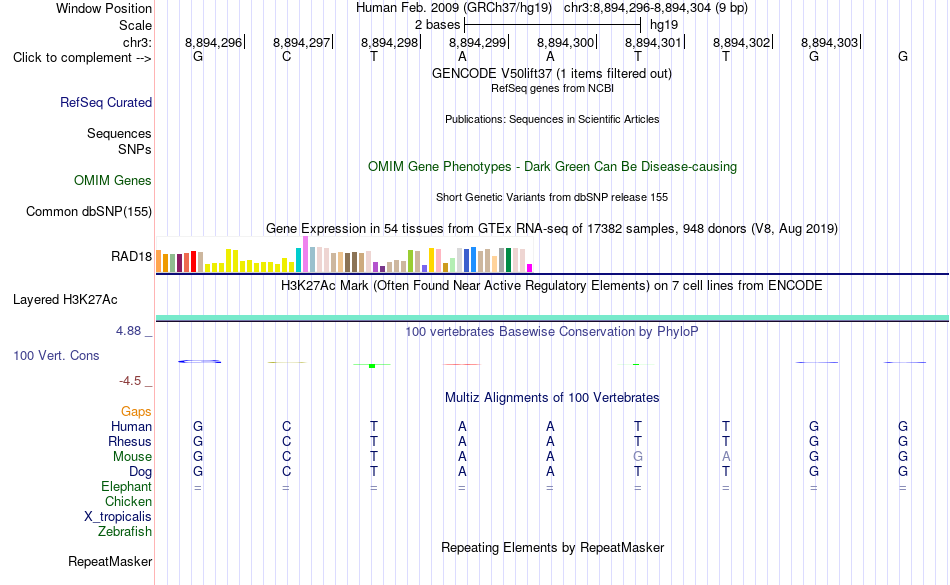Viewport: 950px width, 585px height.
Task: Click the OMIM Gene Phenotypes green title
Action: pyautogui.click(x=552, y=167)
